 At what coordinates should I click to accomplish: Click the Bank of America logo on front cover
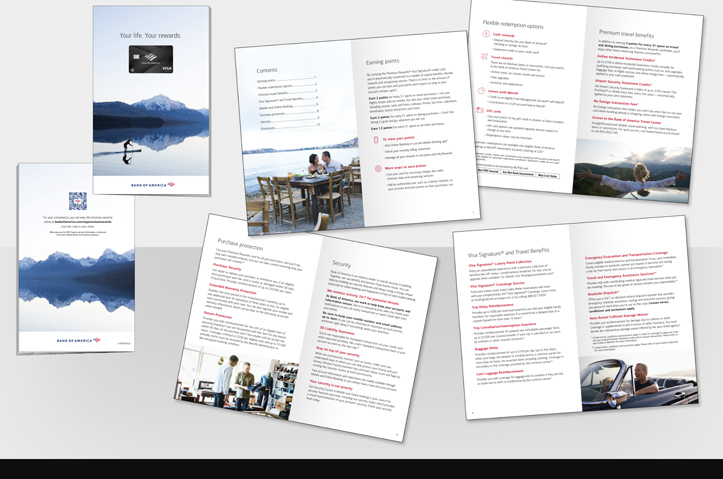coord(153,185)
